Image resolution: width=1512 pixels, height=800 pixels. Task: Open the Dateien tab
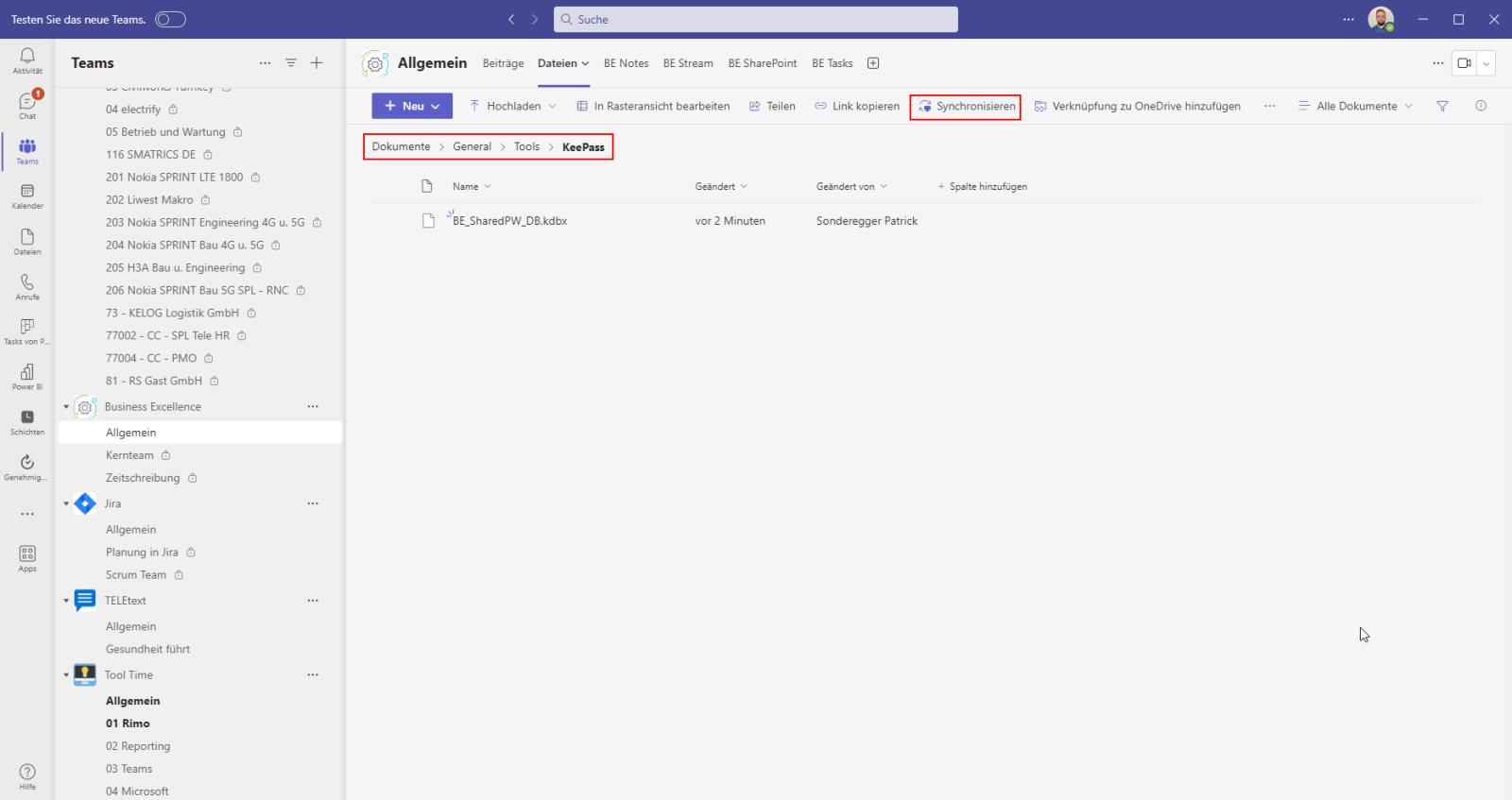pyautogui.click(x=563, y=63)
